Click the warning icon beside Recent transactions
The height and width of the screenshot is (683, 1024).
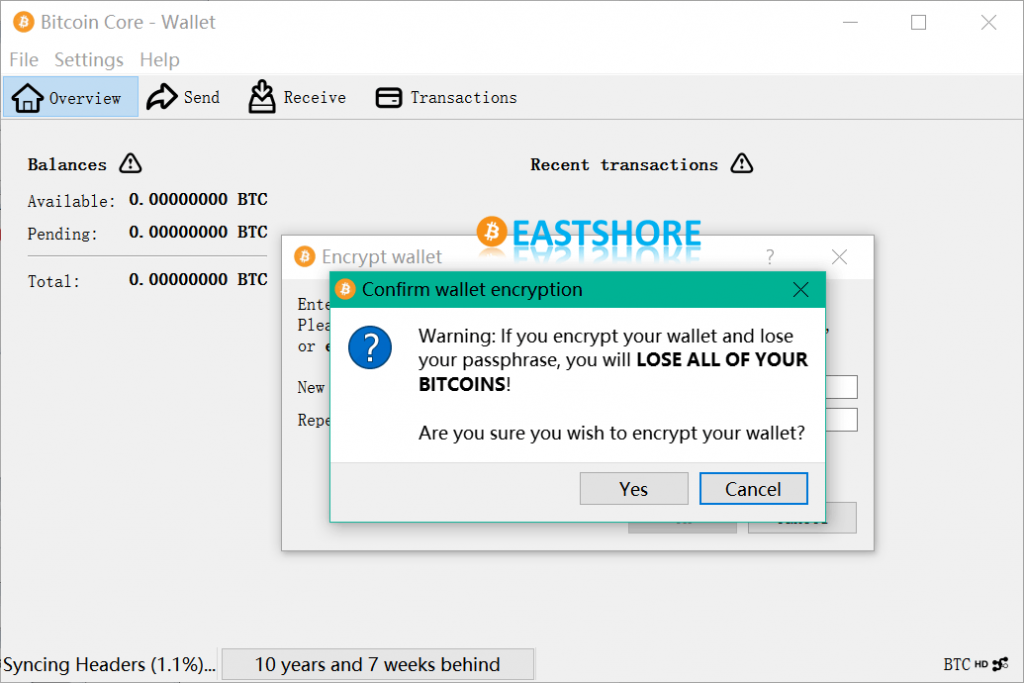(741, 164)
